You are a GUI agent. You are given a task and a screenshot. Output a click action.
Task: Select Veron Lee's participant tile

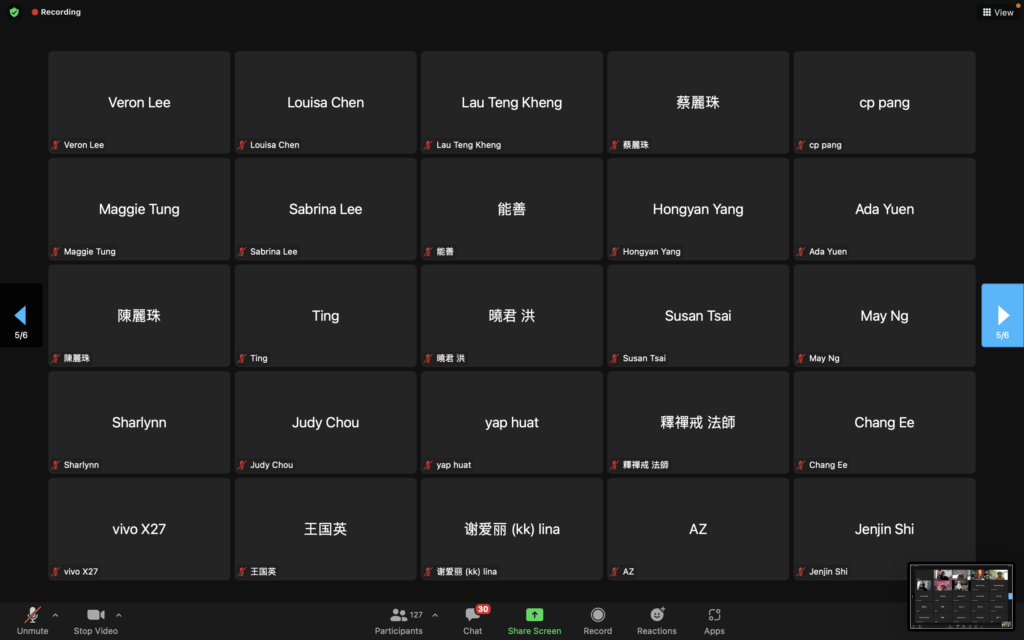point(139,103)
